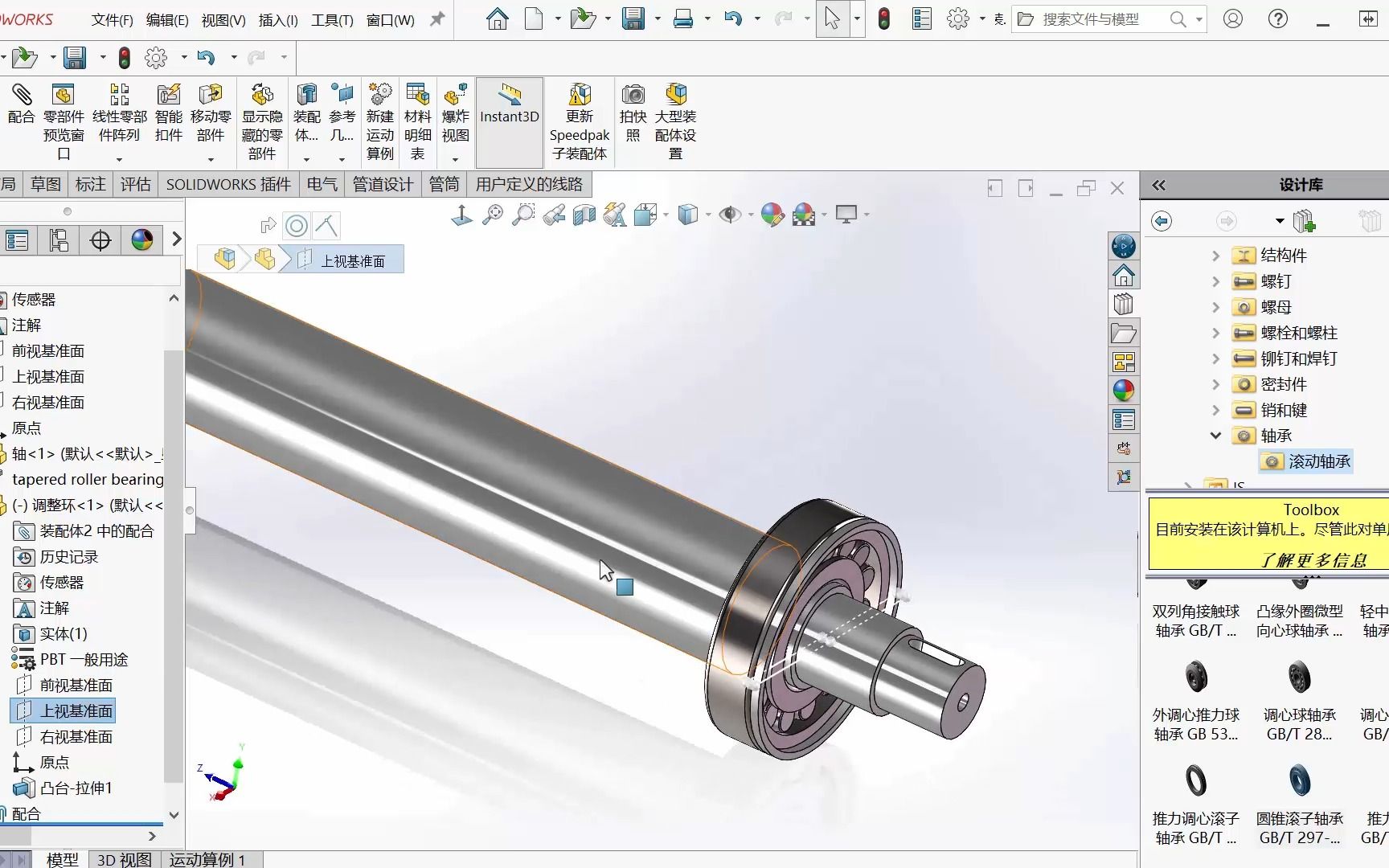Click the Section View icon in viewport
1389x868 pixels.
click(584, 215)
